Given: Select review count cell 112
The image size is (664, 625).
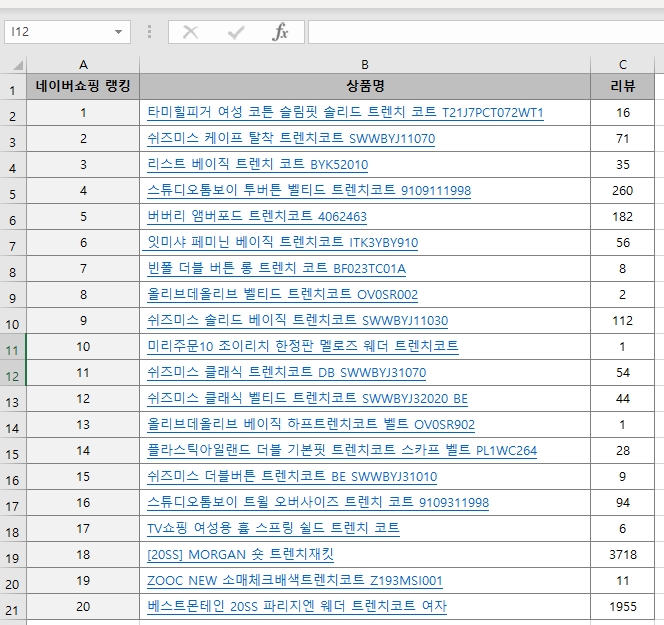Looking at the screenshot, I should 622,321.
